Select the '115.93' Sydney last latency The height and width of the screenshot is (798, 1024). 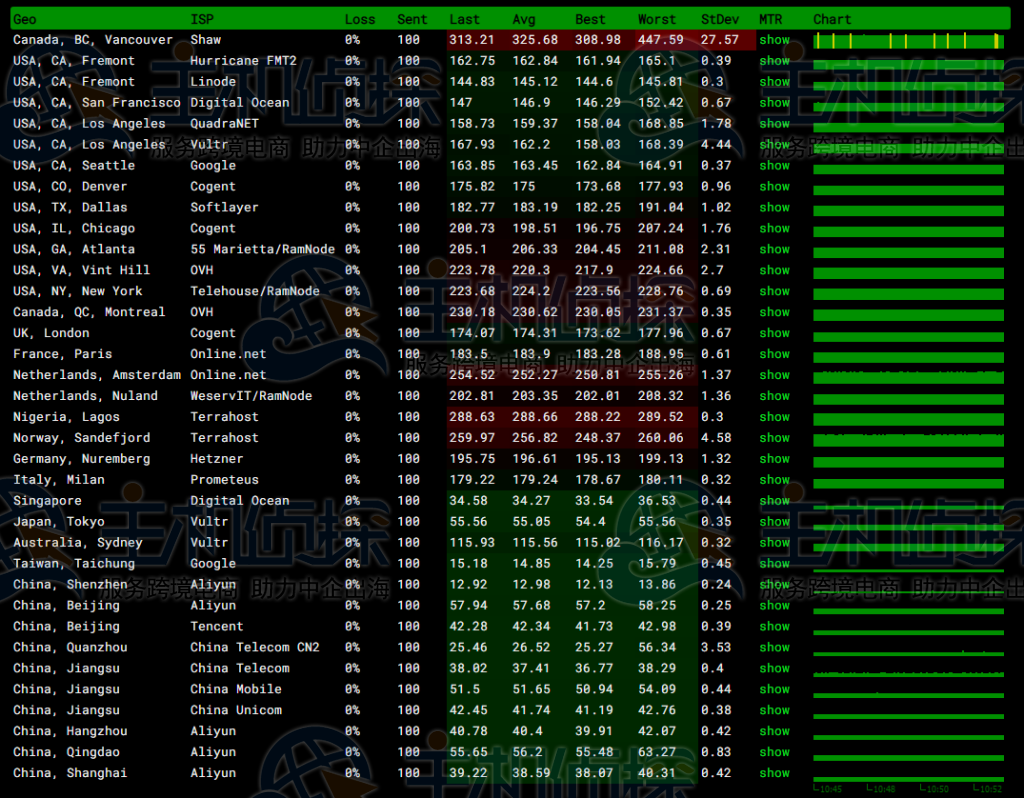(472, 542)
